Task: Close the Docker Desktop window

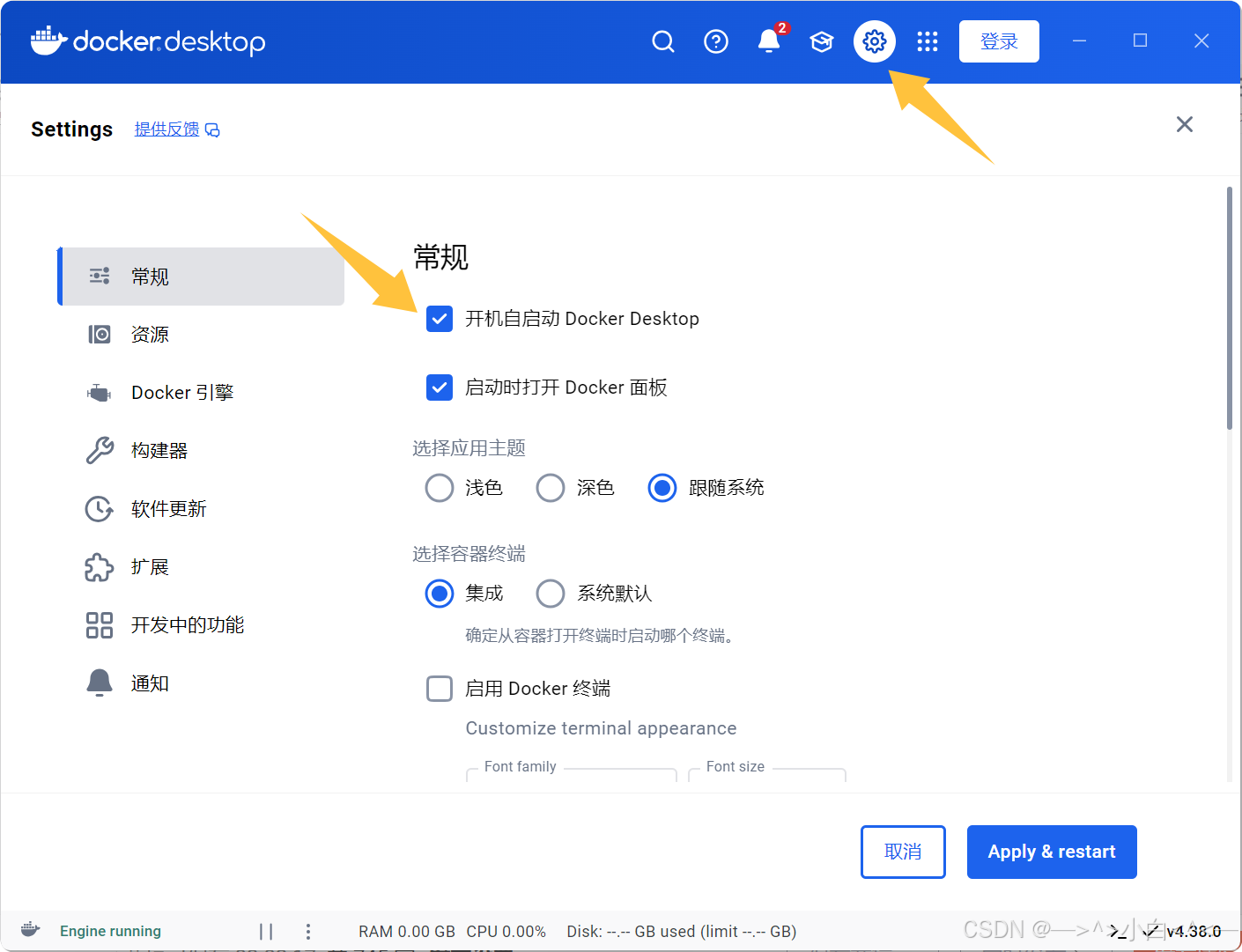Action: [x=1201, y=41]
